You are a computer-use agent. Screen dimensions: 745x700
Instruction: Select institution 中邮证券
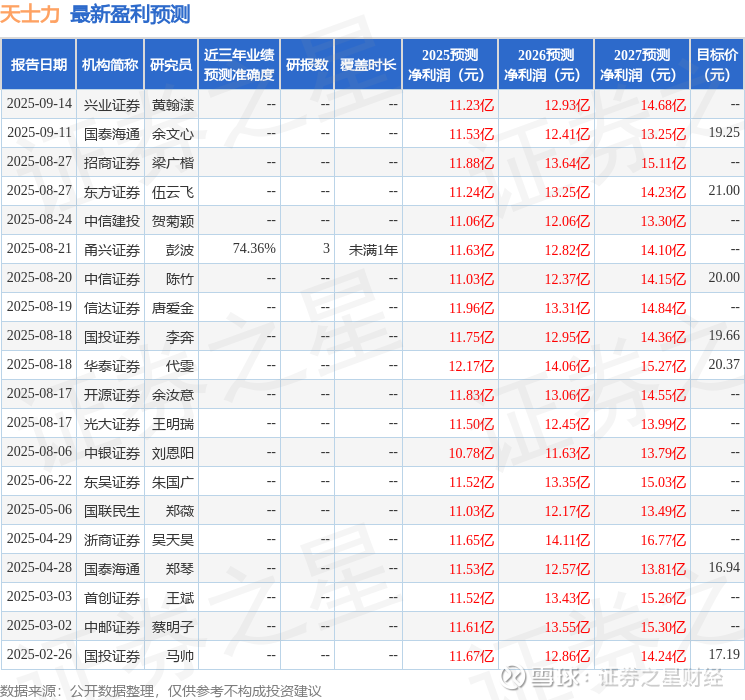click(x=112, y=627)
